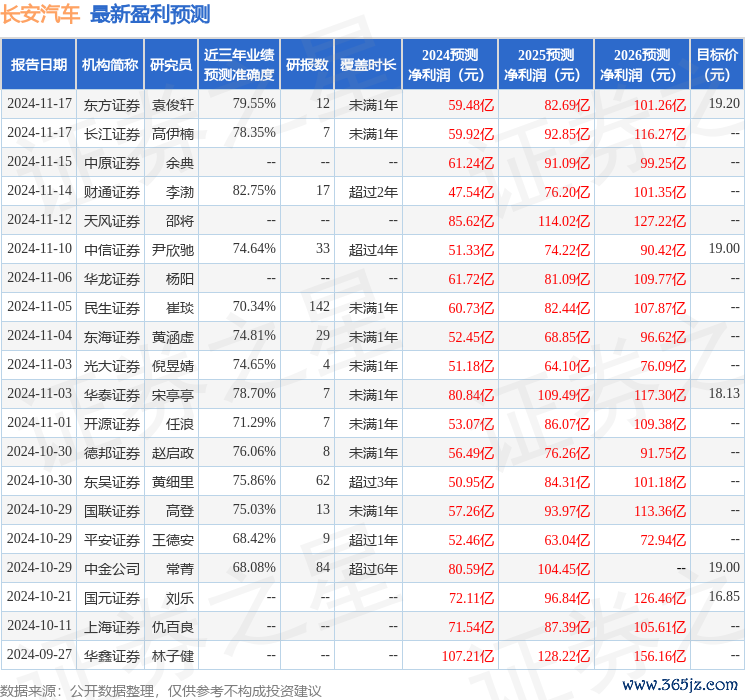Viewport: 745px width, 700px height.
Task: Select the 上海证券 institution cell
Action: [112, 626]
